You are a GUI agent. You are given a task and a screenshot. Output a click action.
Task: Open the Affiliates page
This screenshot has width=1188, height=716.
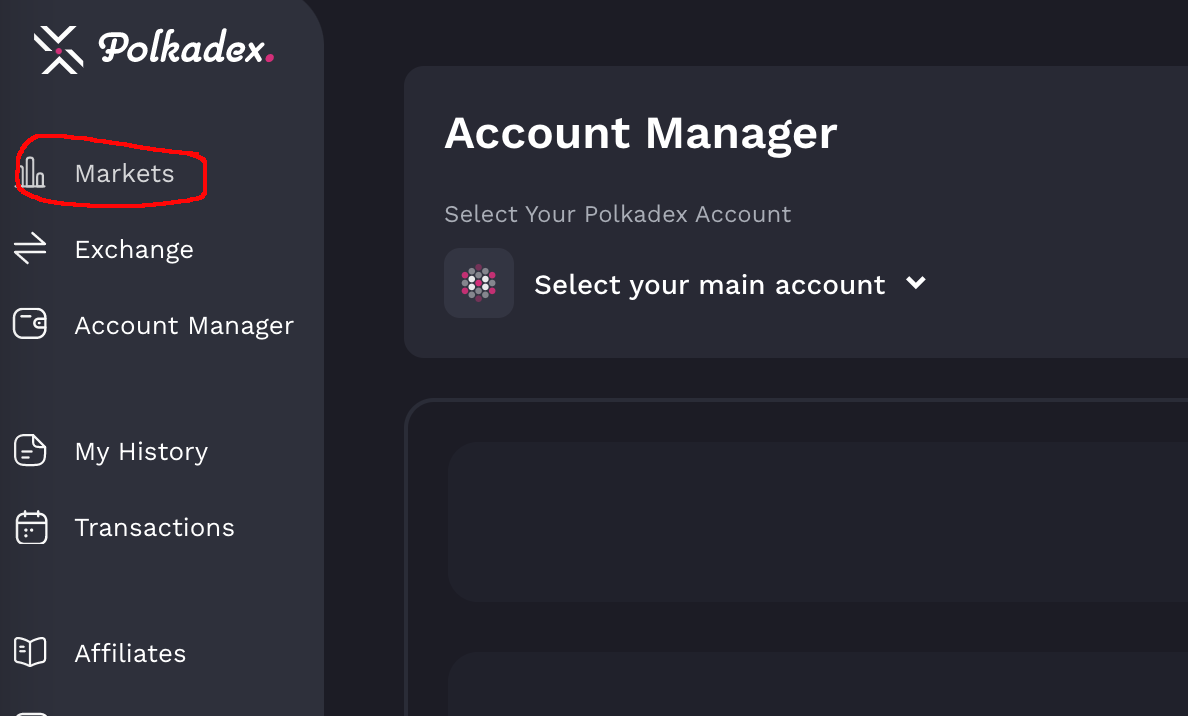(x=130, y=652)
